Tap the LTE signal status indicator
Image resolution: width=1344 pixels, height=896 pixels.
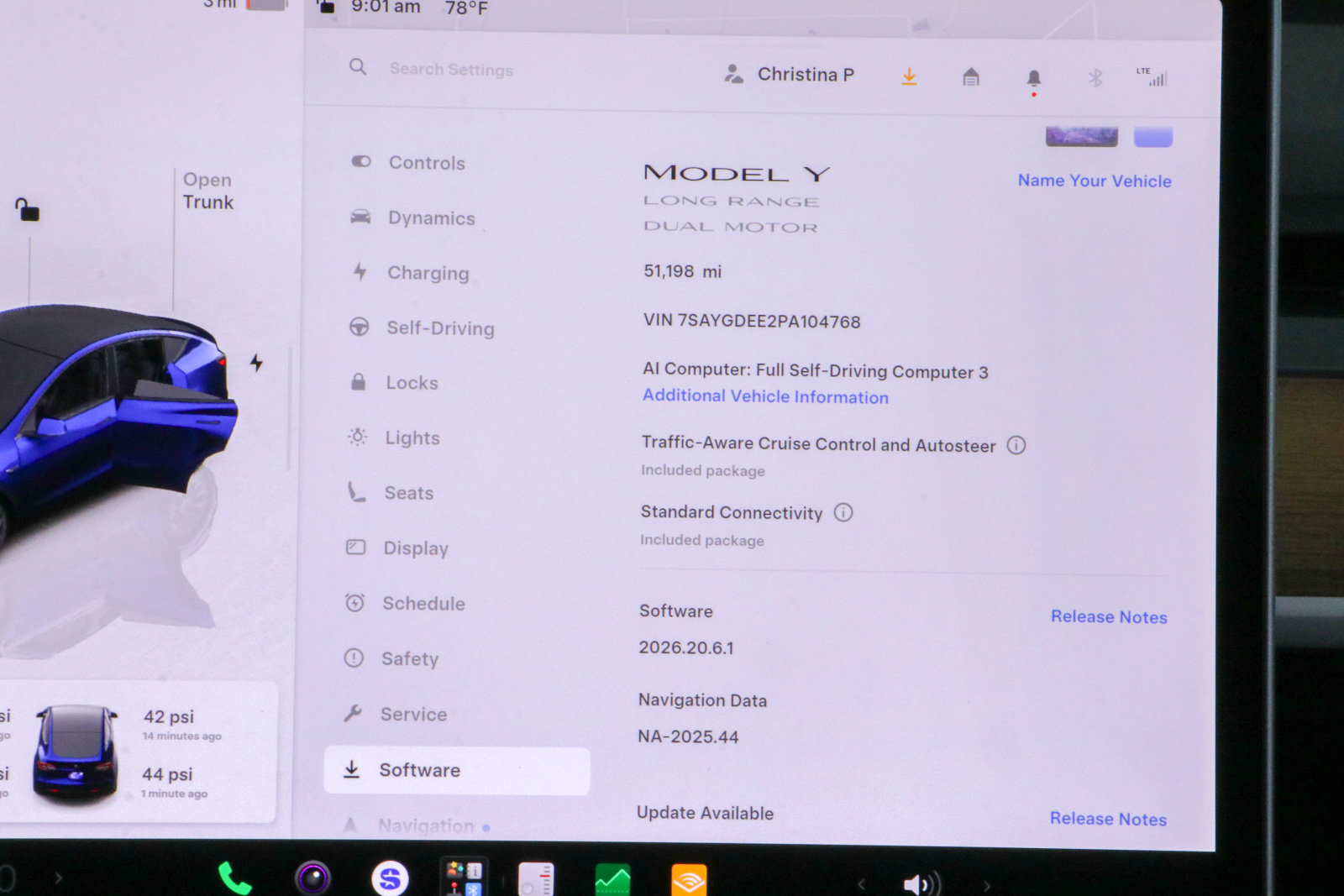click(1152, 76)
